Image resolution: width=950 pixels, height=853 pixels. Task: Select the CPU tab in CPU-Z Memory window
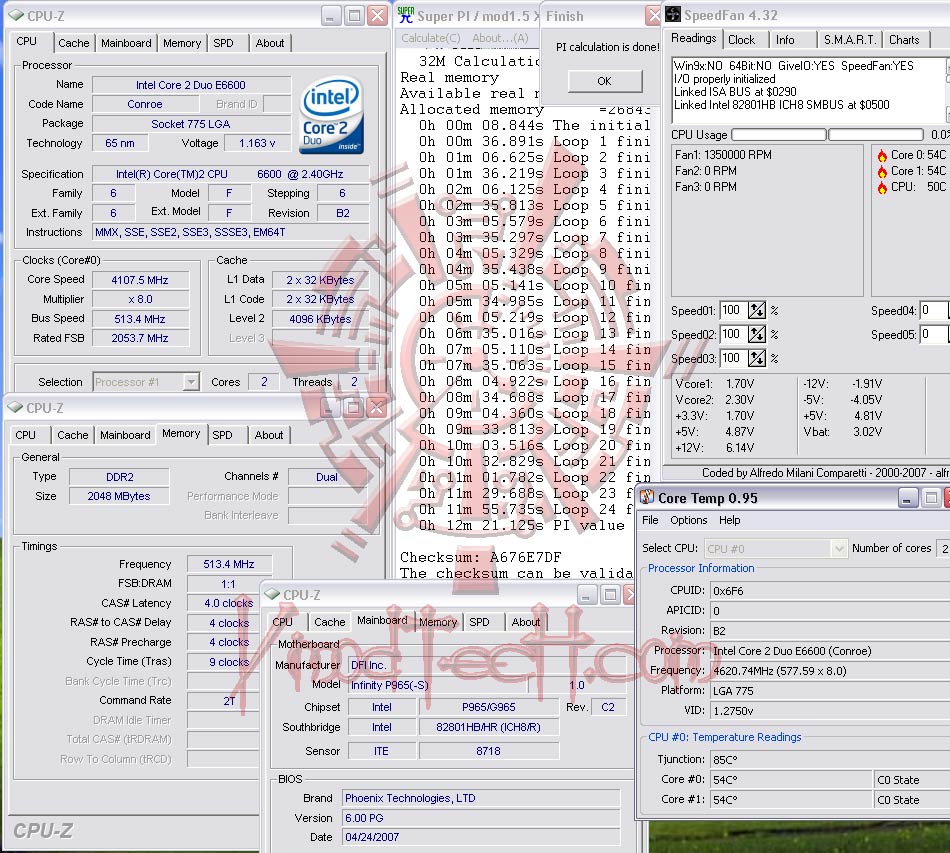click(25, 435)
